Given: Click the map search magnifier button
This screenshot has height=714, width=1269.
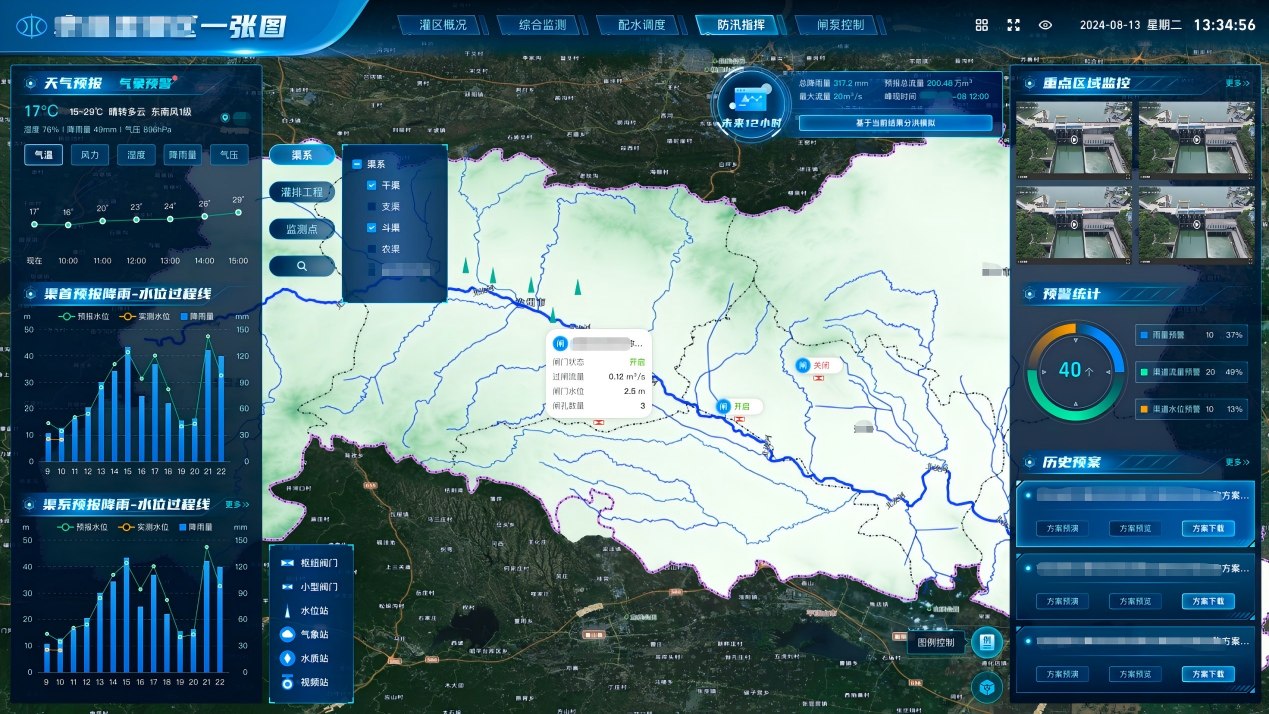Looking at the screenshot, I should point(301,266).
